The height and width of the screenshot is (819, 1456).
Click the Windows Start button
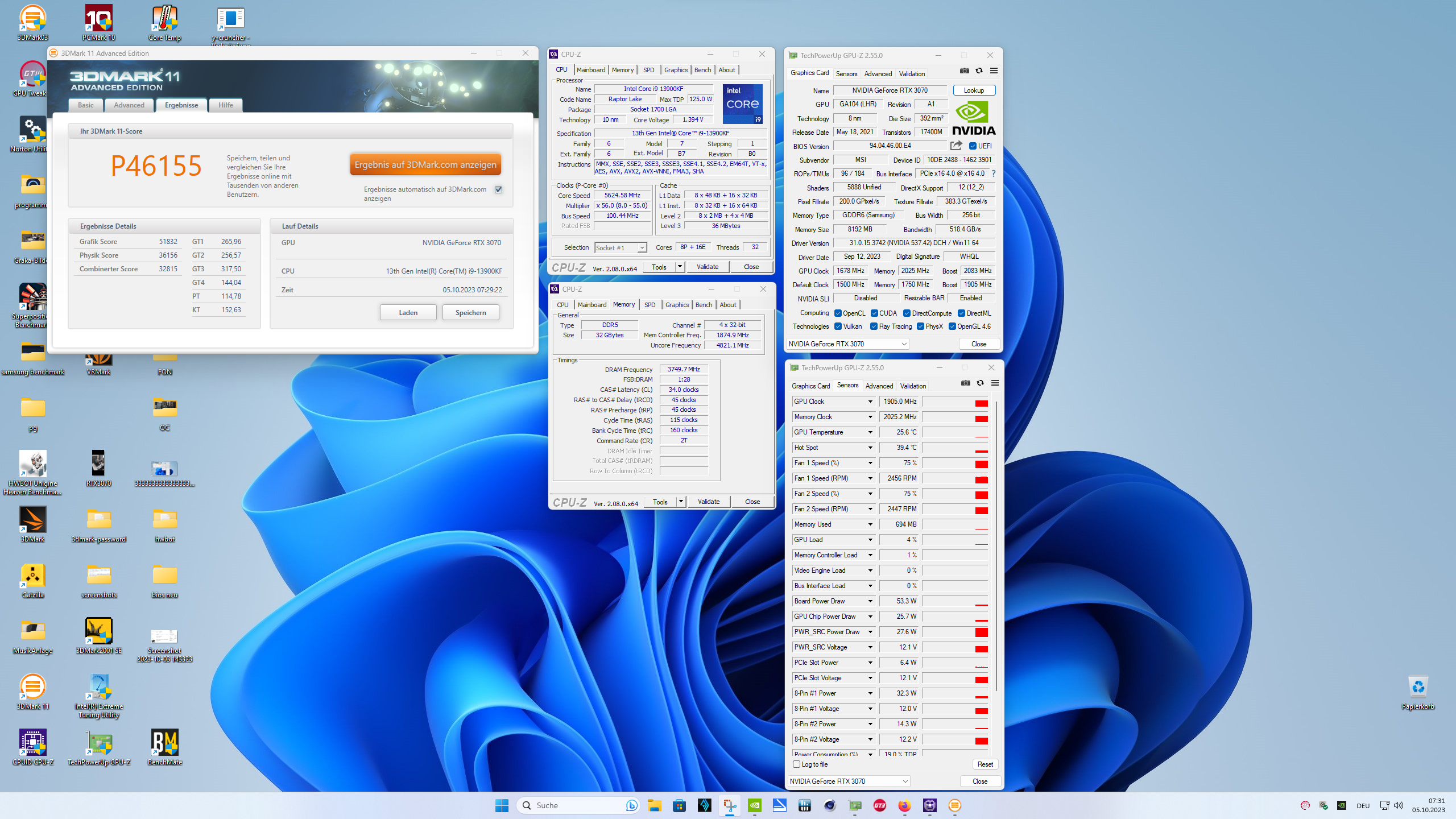[x=502, y=805]
